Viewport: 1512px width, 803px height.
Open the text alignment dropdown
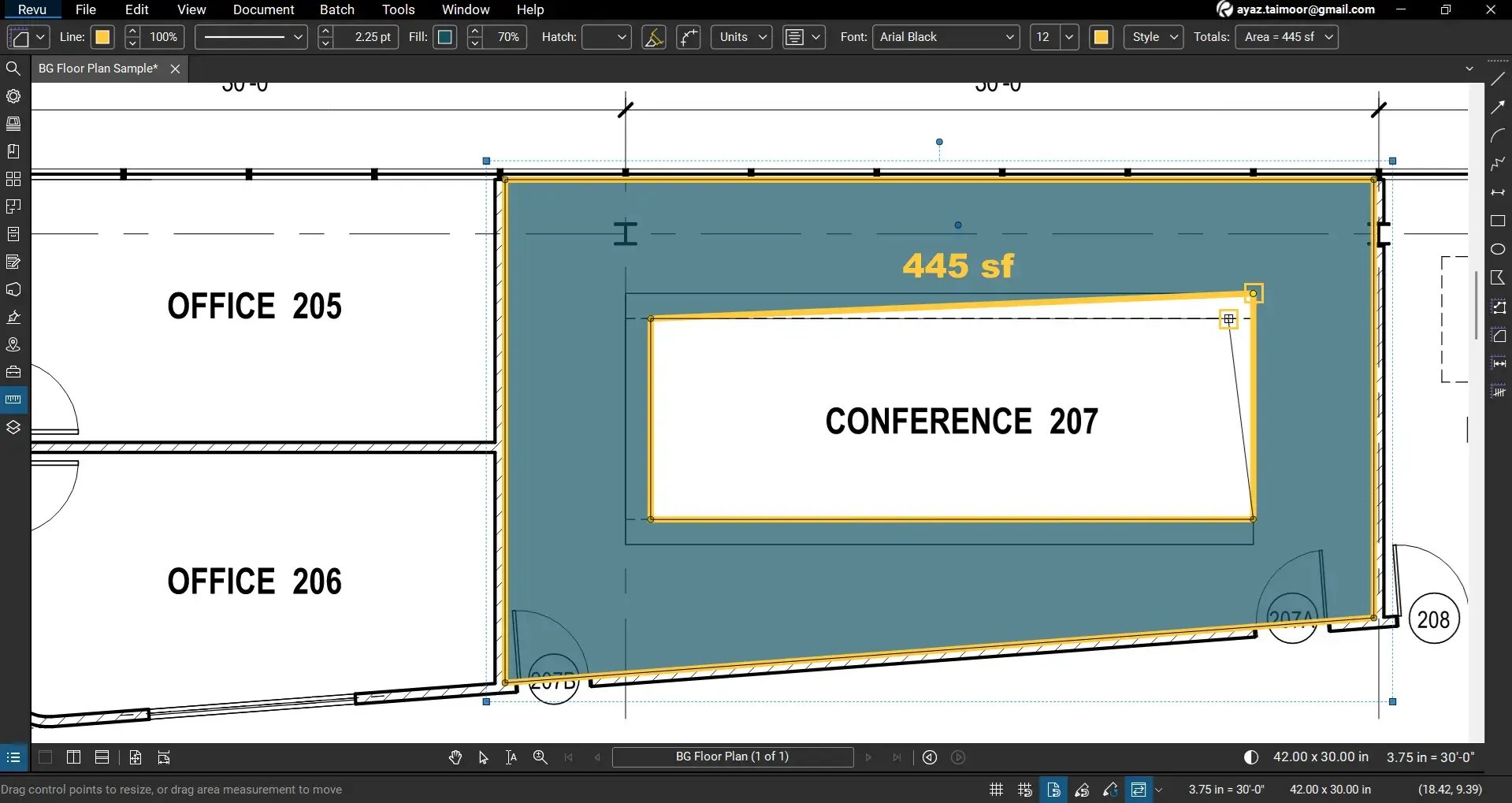click(804, 37)
